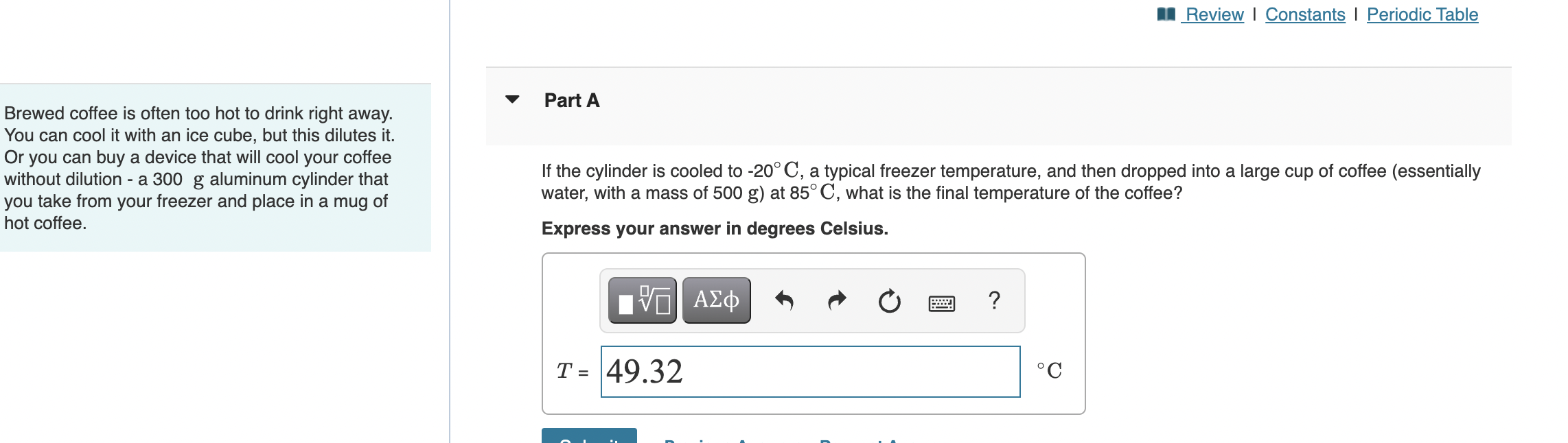Open the Constants reference
This screenshot has width=1568, height=443.
point(1304,14)
